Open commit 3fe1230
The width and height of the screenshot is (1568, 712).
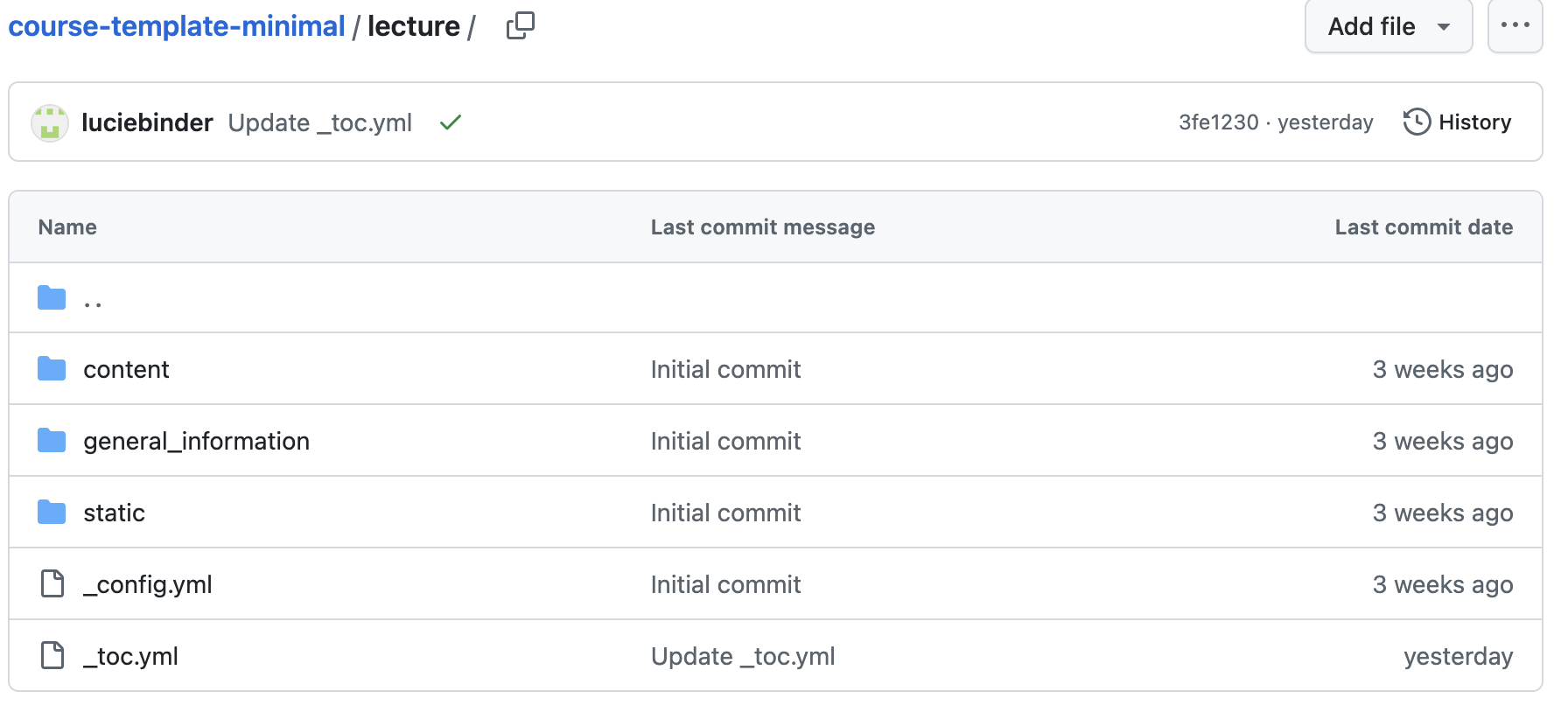[1218, 122]
